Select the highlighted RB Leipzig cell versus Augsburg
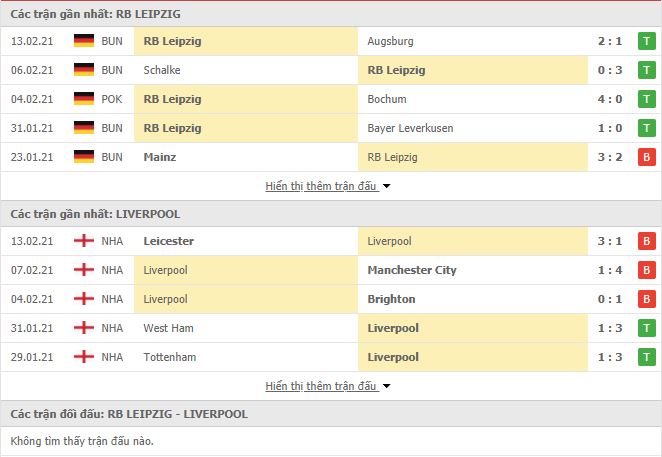Viewport: 662px width, 457px height. [x=246, y=41]
